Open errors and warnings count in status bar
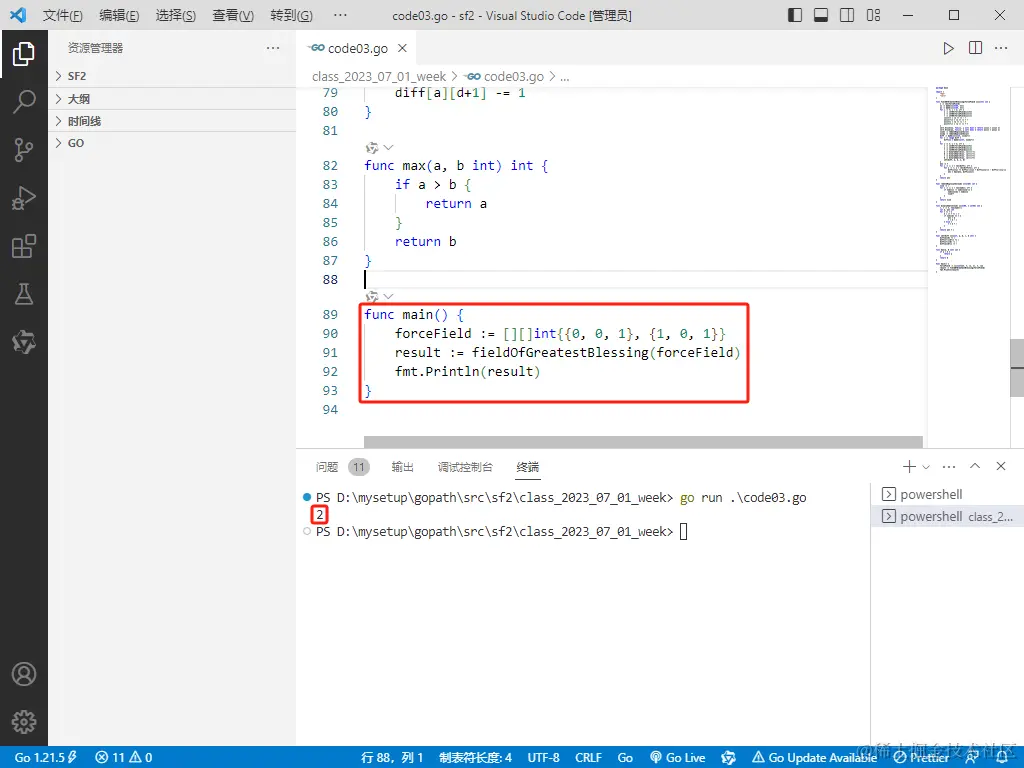The width and height of the screenshot is (1024, 768). point(123,758)
